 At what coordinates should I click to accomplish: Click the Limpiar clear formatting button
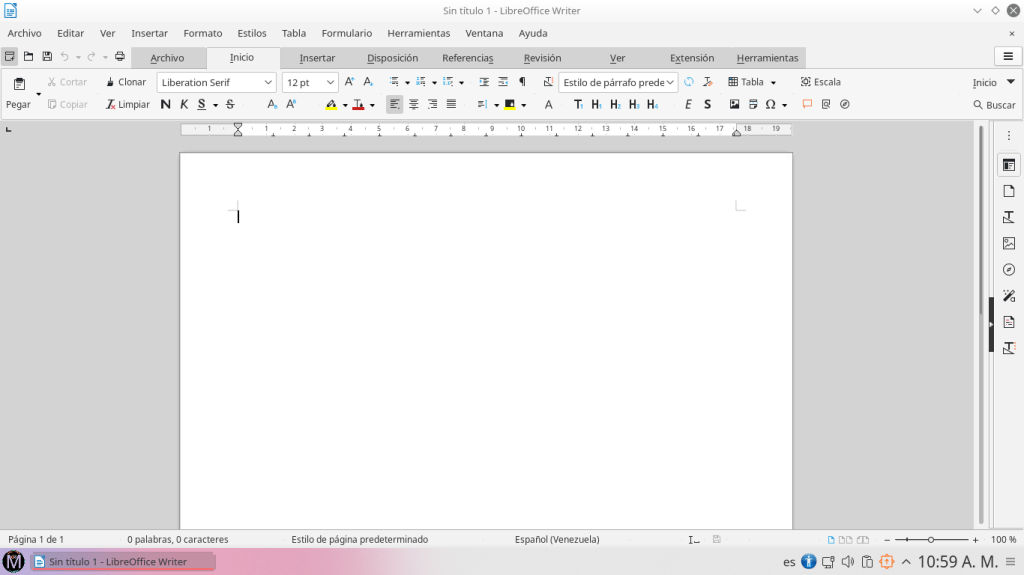[x=128, y=104]
